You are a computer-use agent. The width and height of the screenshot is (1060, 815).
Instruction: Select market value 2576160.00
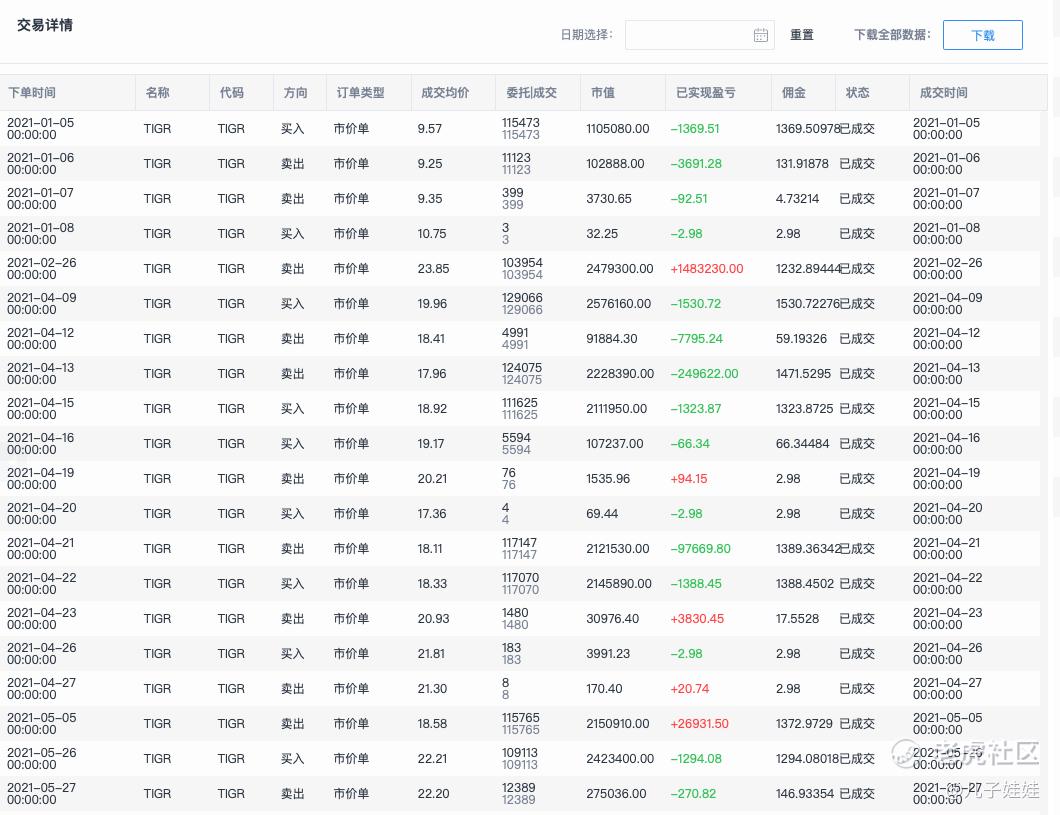(619, 304)
